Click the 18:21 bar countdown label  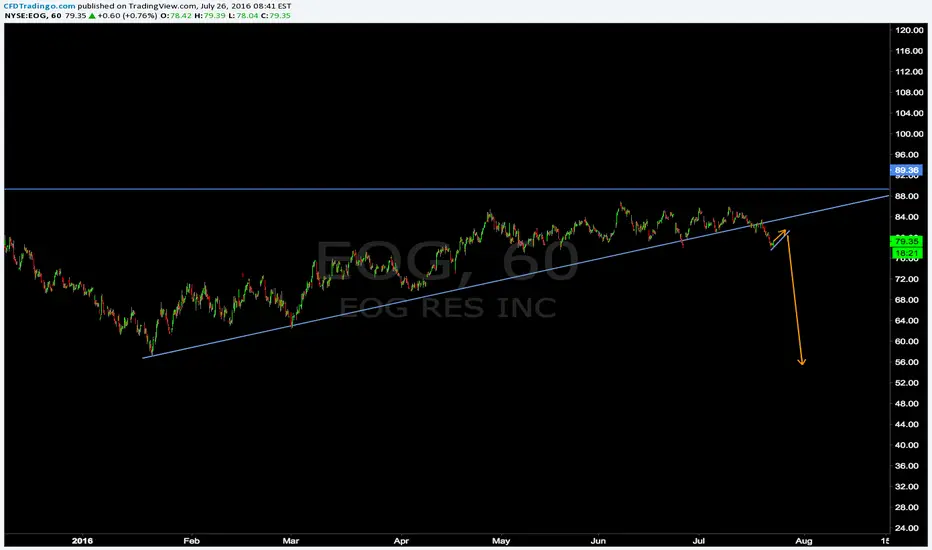(x=906, y=253)
